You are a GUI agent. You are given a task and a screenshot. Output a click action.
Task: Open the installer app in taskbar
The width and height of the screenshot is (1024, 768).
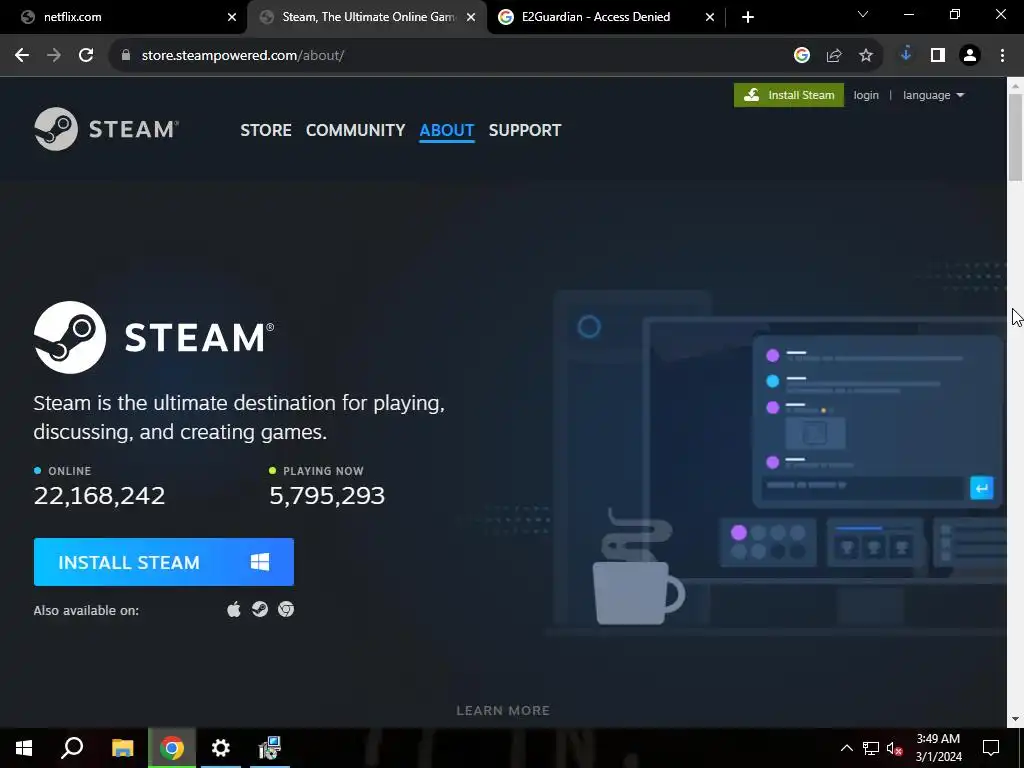tap(269, 748)
